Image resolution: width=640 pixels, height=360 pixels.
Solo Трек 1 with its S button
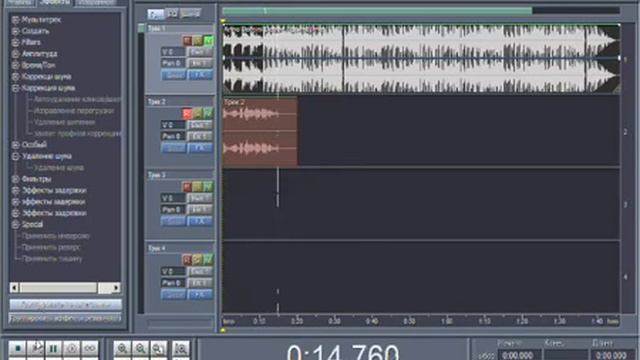198,40
